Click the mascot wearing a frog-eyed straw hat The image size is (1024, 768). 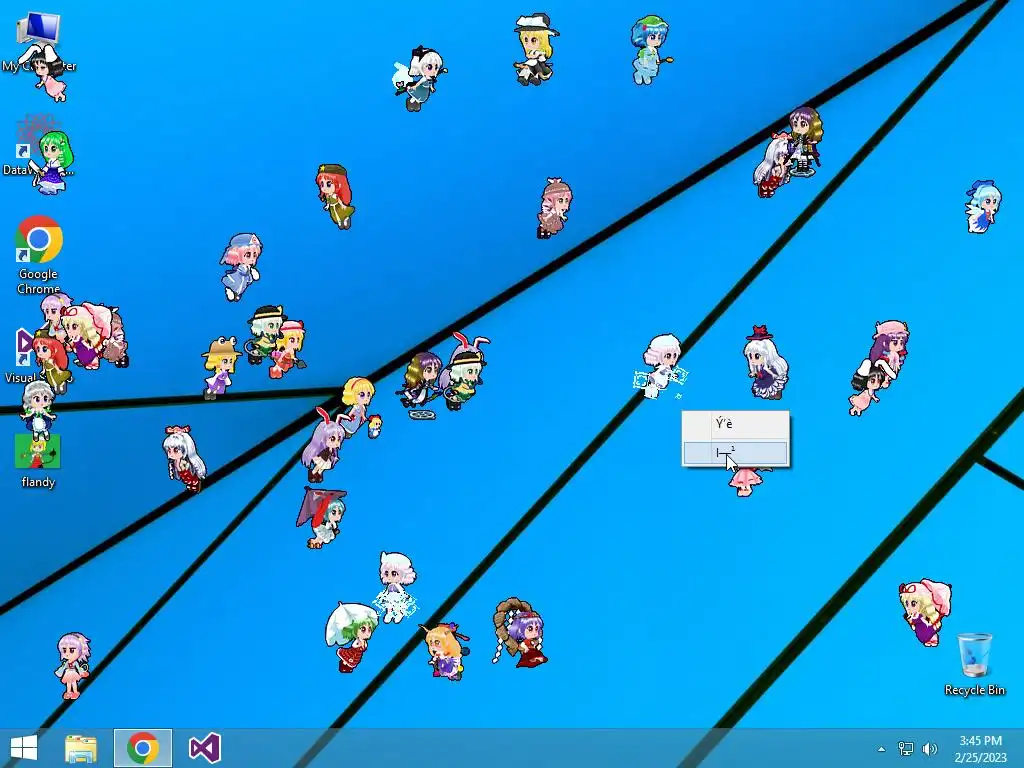[220, 367]
